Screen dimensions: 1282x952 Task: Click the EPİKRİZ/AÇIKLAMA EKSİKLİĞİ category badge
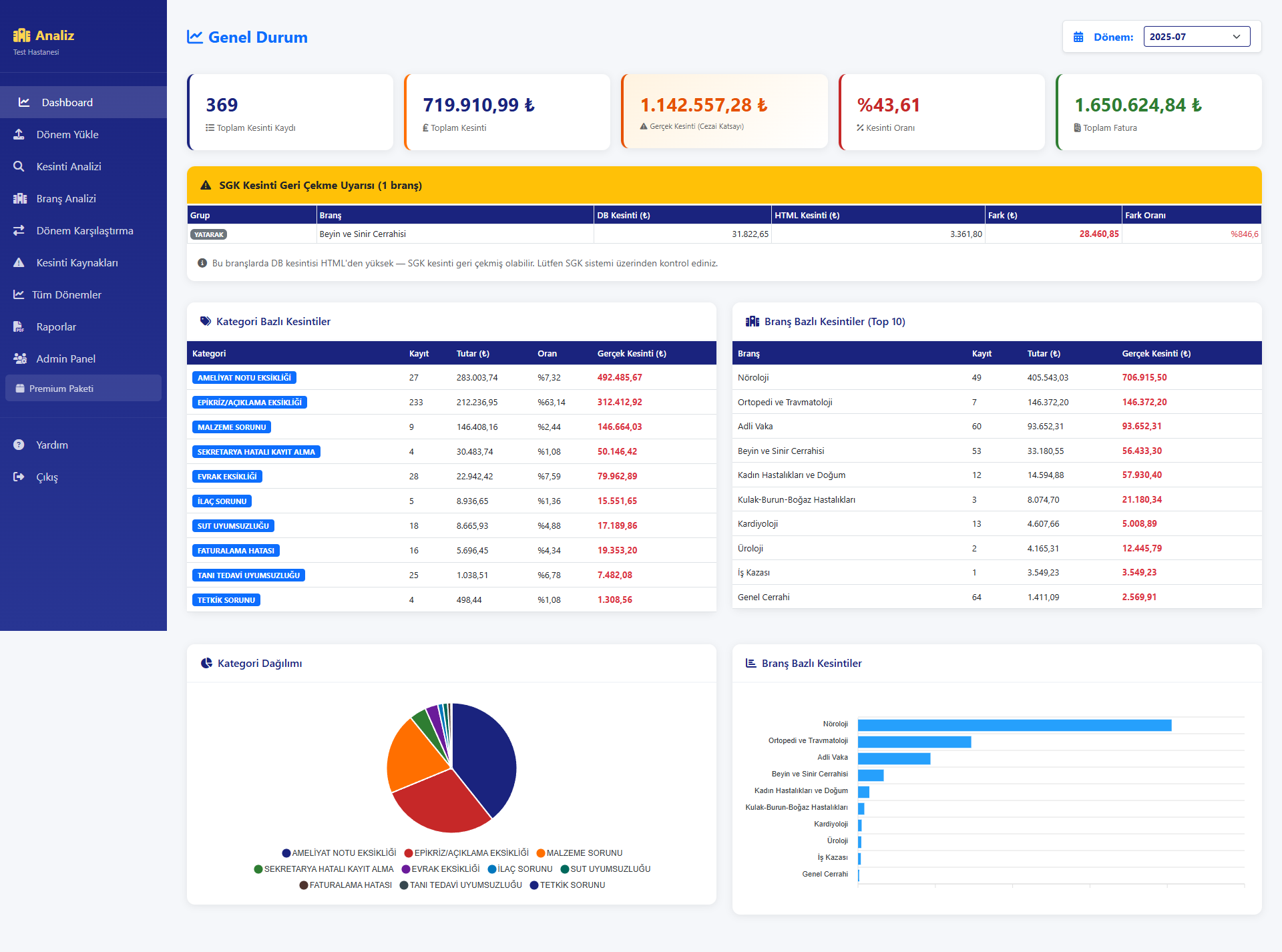click(249, 403)
